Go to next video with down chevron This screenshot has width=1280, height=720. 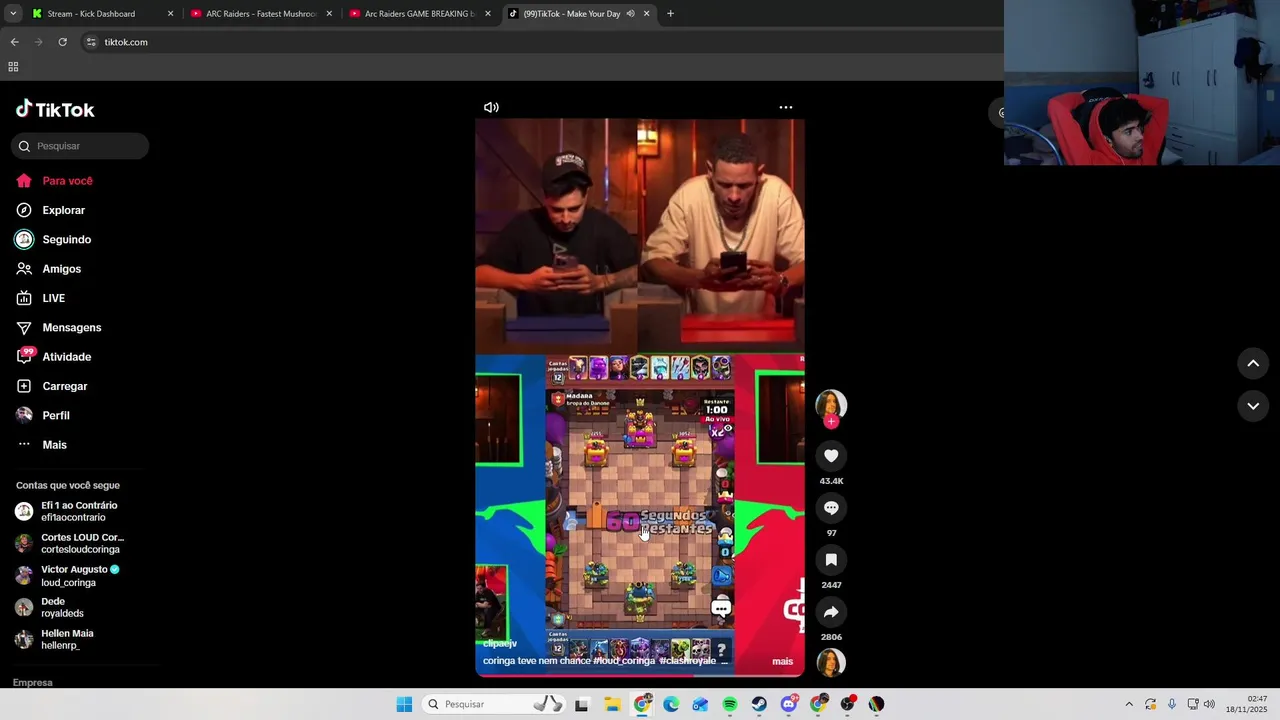tap(1253, 406)
